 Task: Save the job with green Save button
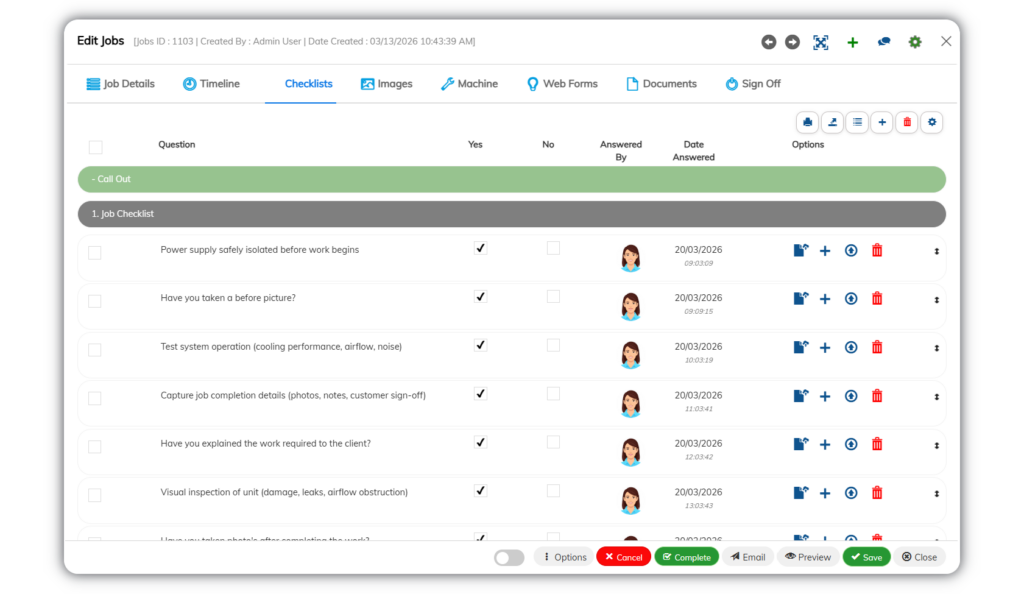tap(867, 557)
